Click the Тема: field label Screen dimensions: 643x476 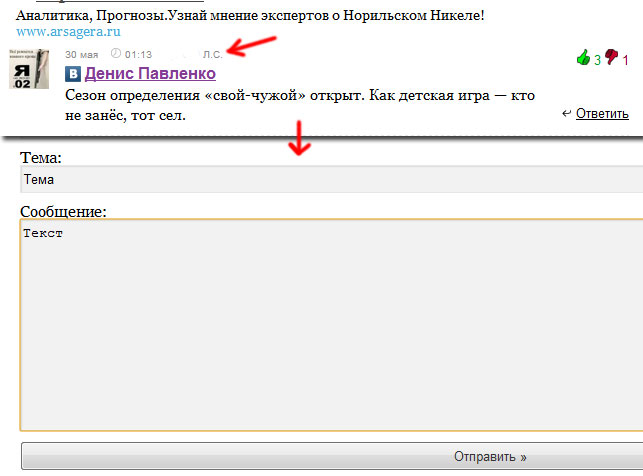(42, 159)
